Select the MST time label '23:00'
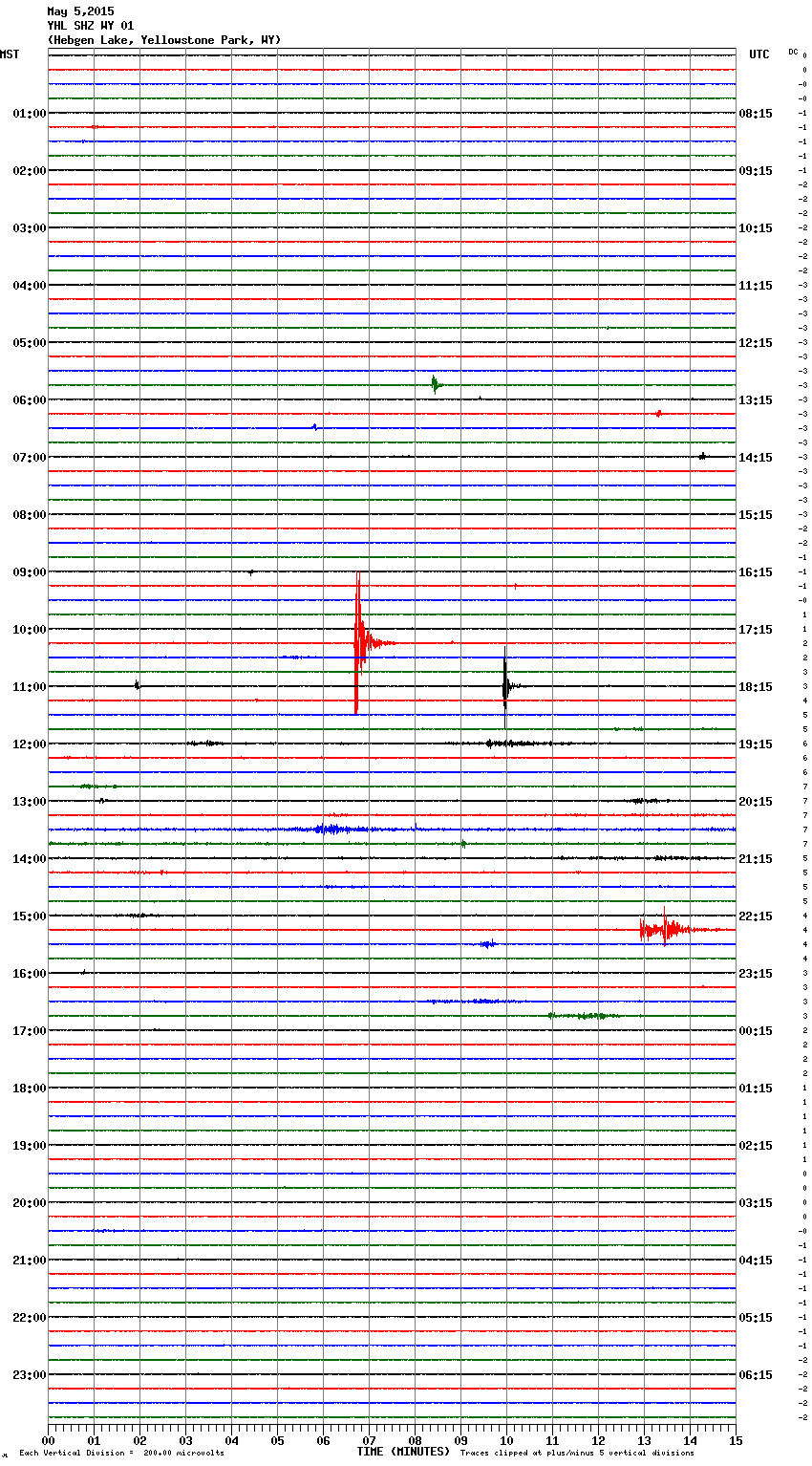Viewport: 812px width, 1466px height. tap(30, 1375)
